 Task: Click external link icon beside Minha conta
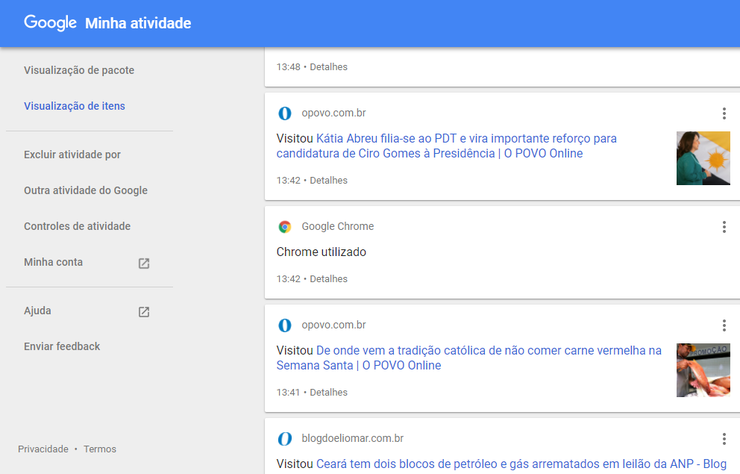(x=144, y=263)
